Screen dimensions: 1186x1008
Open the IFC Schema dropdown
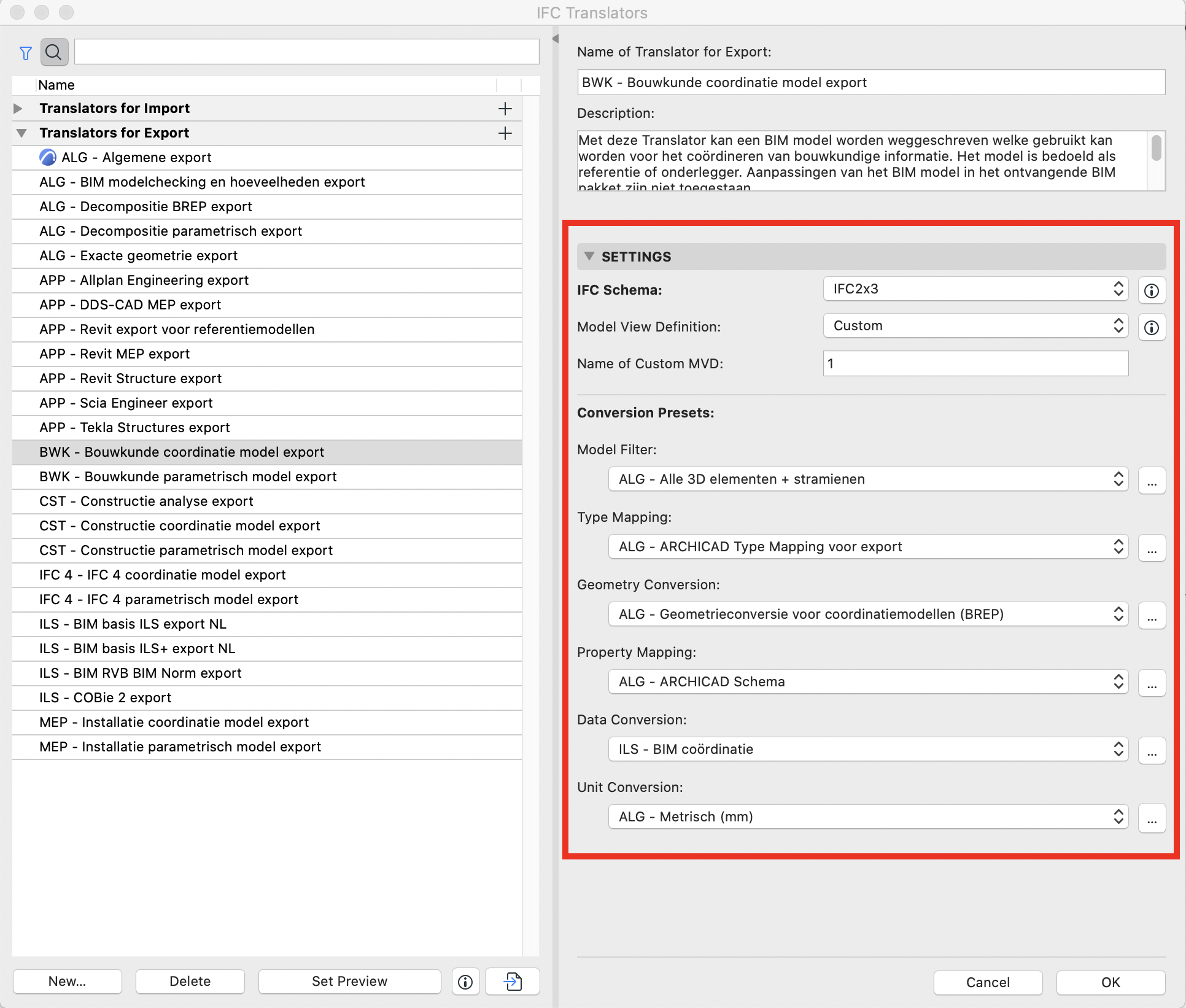[x=975, y=289]
